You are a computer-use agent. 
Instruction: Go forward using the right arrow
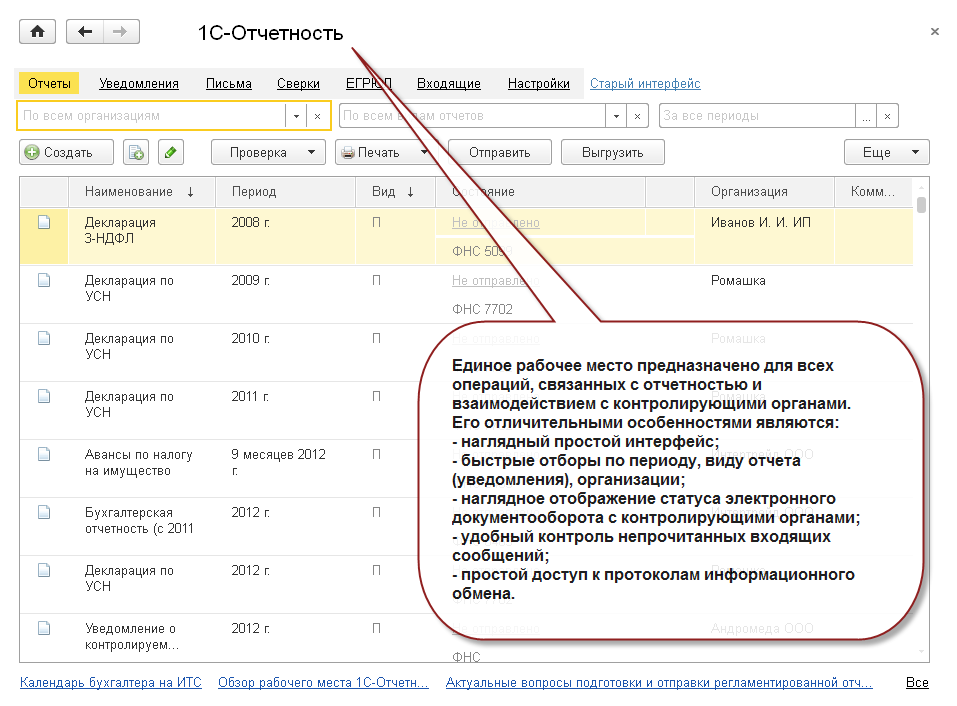pyautogui.click(x=121, y=32)
